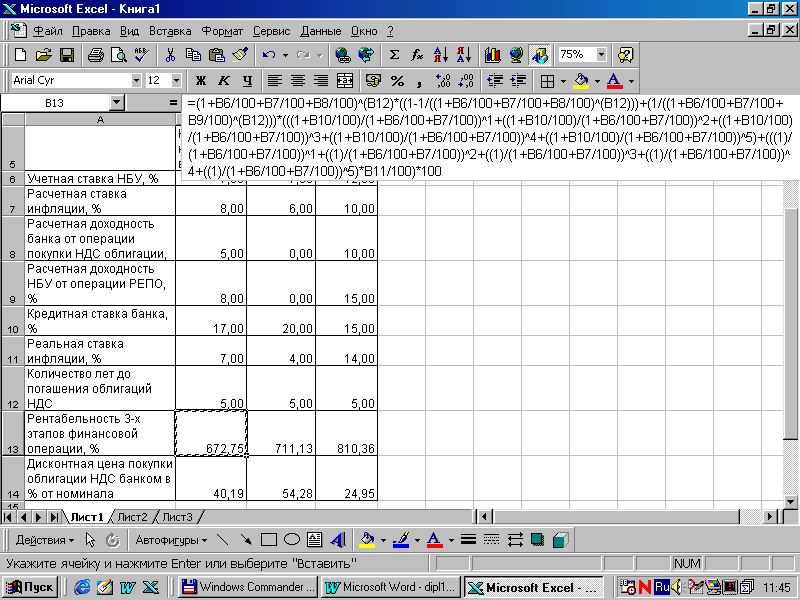
Task: Click the New workbook icon
Action: coord(20,55)
